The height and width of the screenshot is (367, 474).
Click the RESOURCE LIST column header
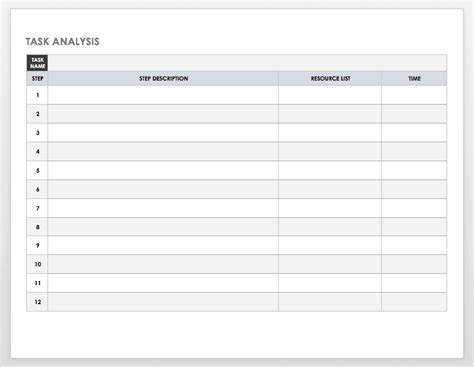point(330,79)
